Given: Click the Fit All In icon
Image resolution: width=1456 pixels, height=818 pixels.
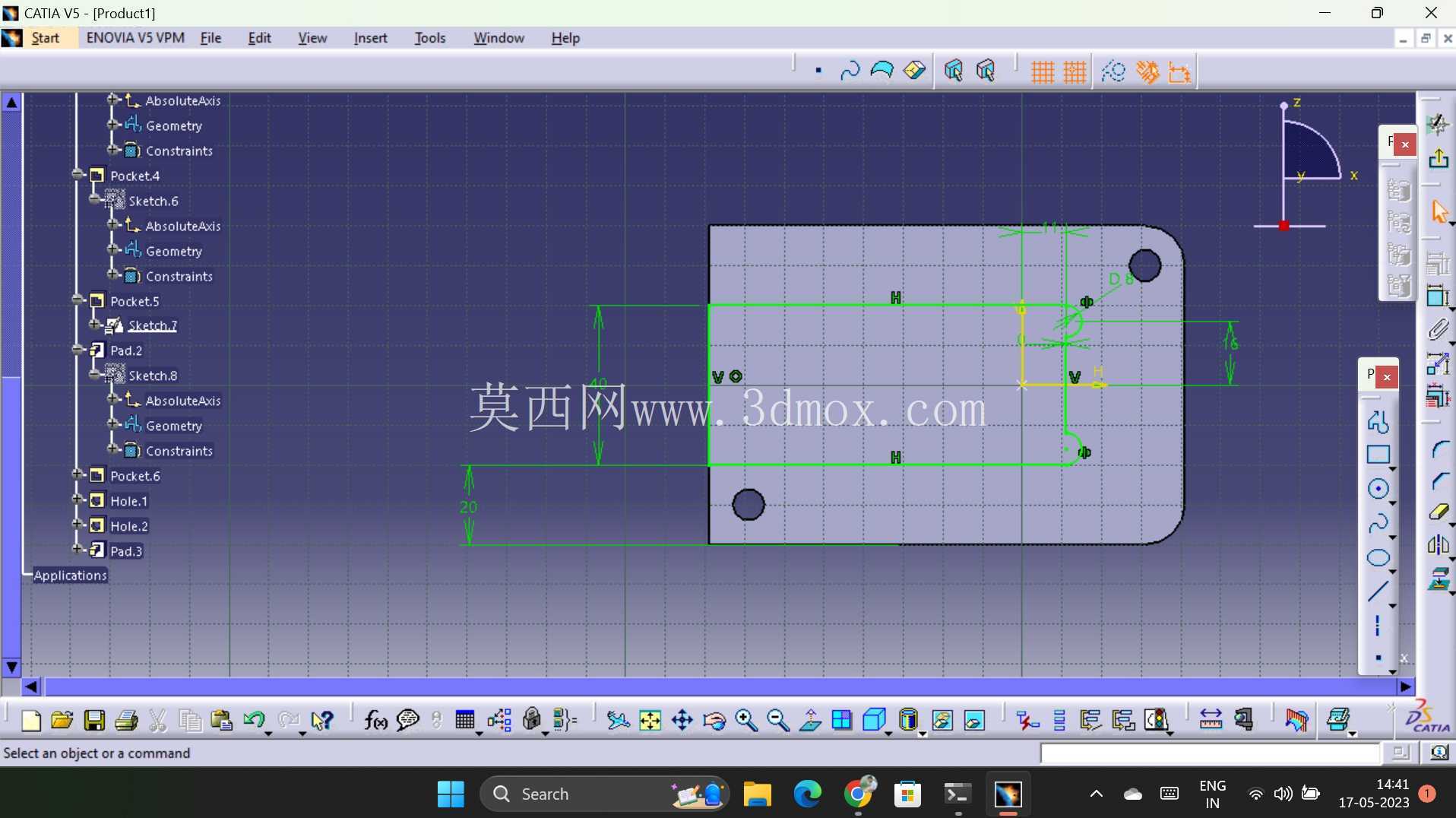Looking at the screenshot, I should click(x=650, y=720).
